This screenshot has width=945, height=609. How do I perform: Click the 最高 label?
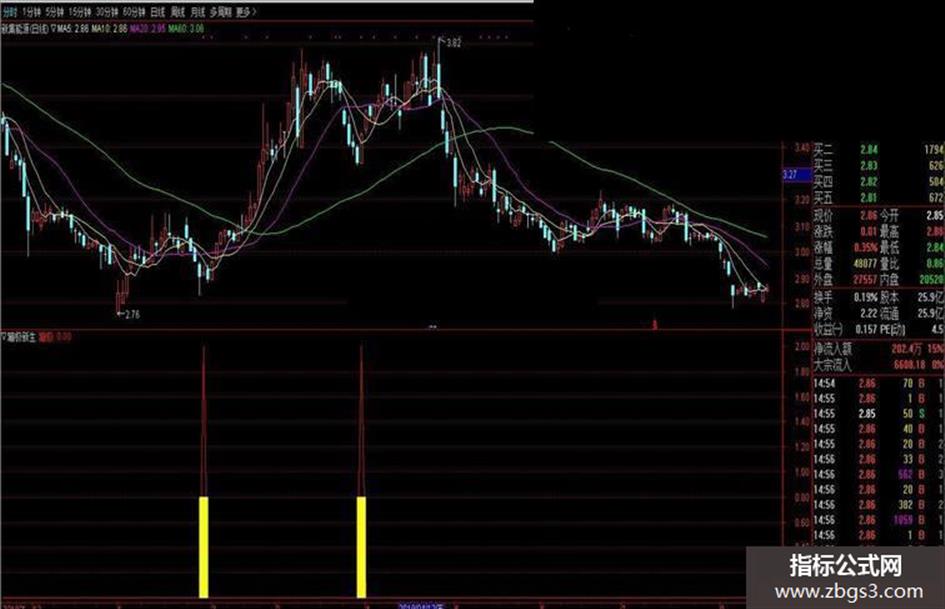[889, 232]
